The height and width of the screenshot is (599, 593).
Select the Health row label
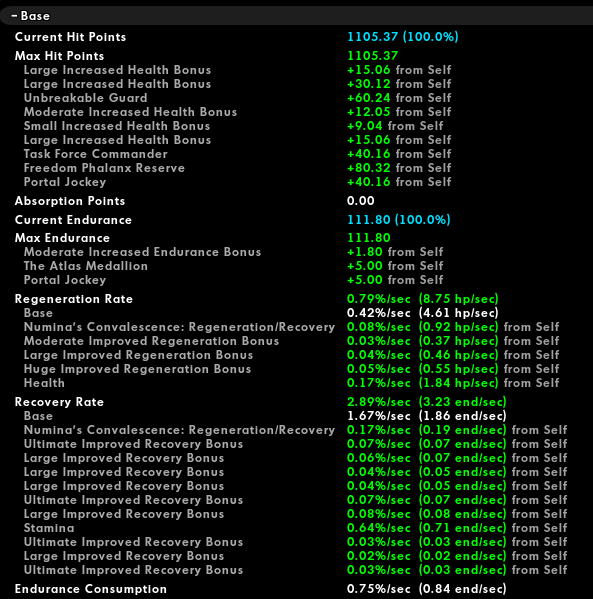point(44,383)
